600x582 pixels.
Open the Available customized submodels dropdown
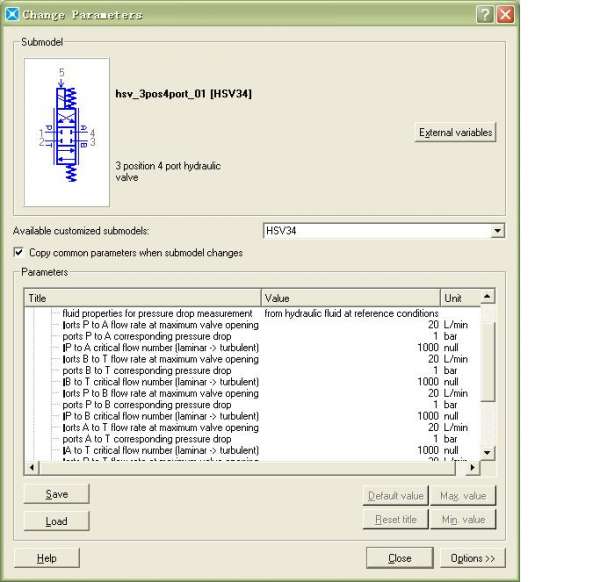[x=498, y=231]
